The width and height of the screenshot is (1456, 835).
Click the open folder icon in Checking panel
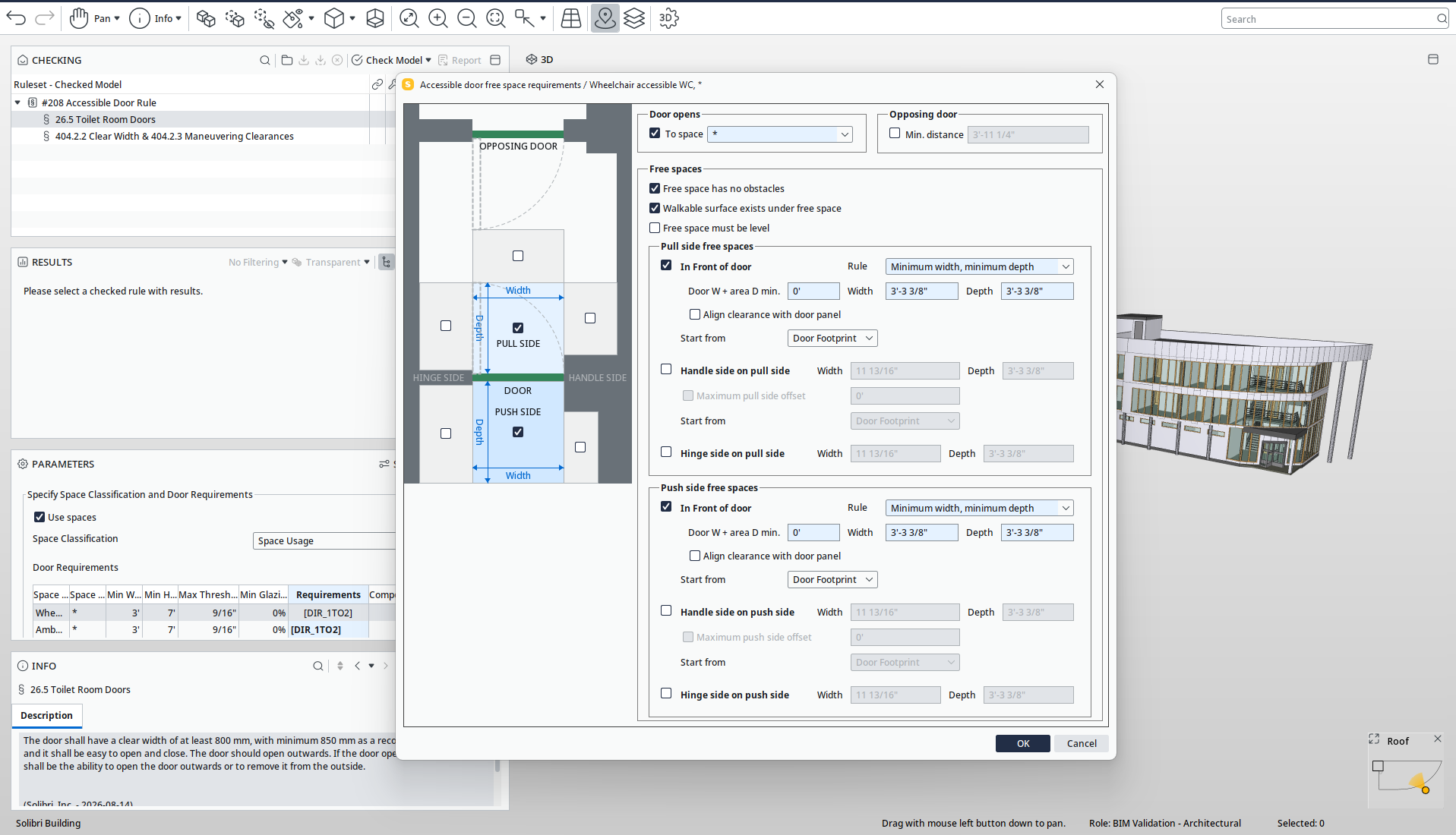tap(287, 60)
